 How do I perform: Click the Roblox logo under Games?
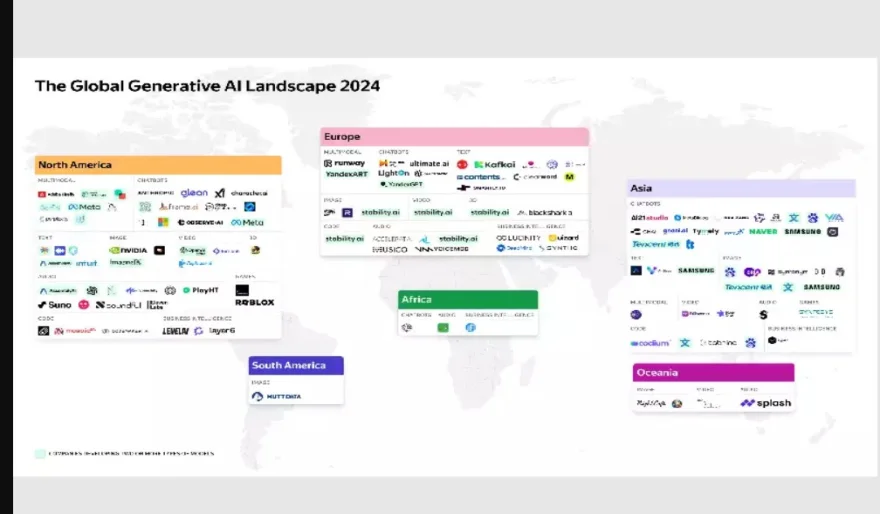click(254, 302)
